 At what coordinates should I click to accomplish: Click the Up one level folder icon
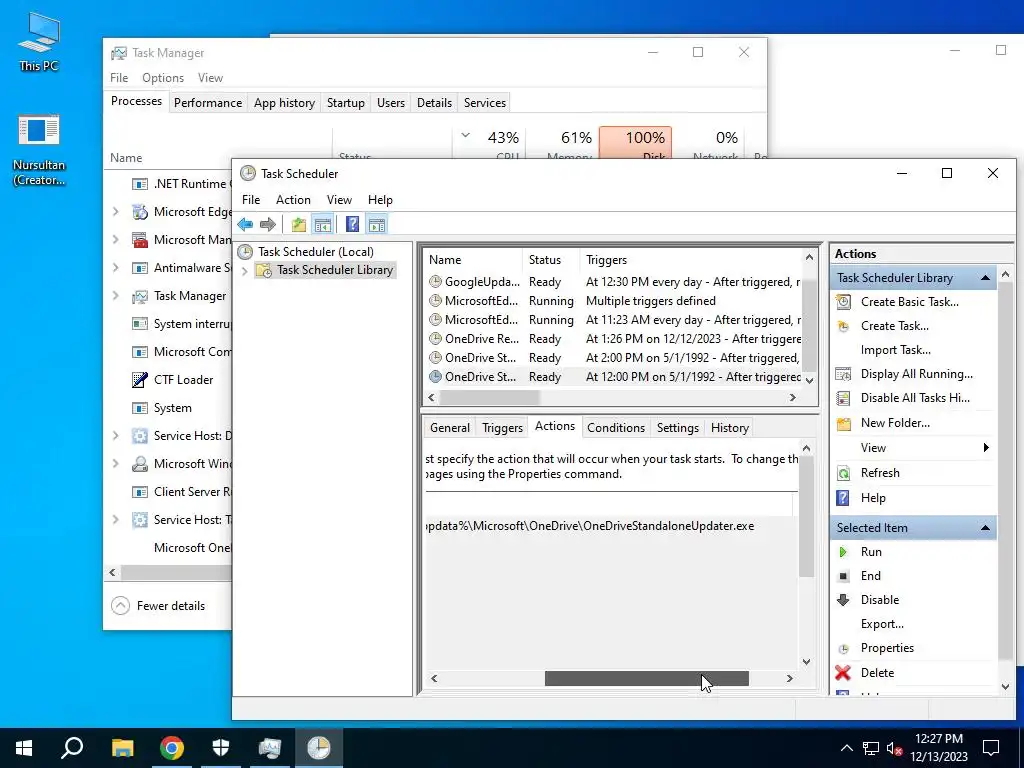298,225
